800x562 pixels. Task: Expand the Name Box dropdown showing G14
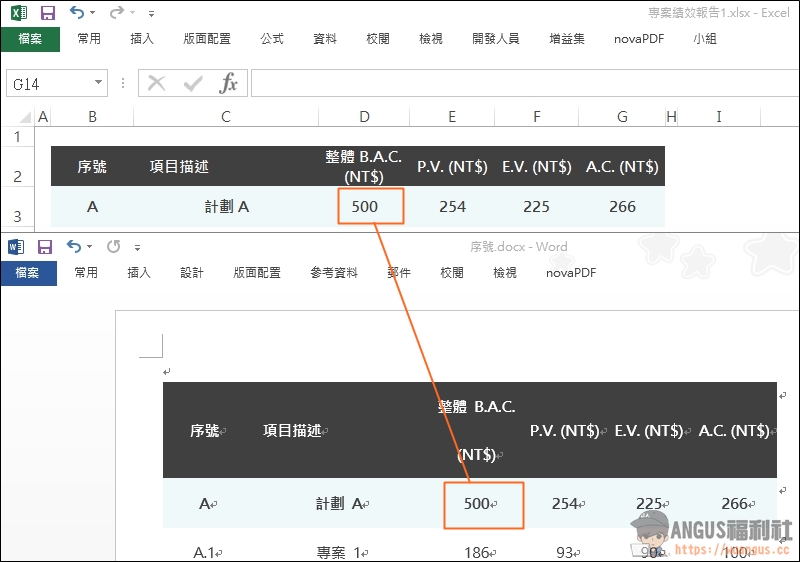(98, 84)
